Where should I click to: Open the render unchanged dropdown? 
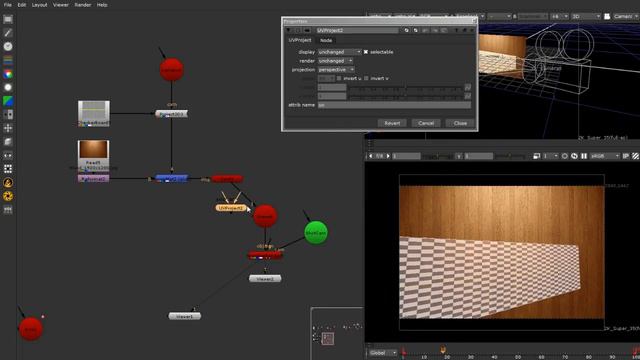[335, 61]
